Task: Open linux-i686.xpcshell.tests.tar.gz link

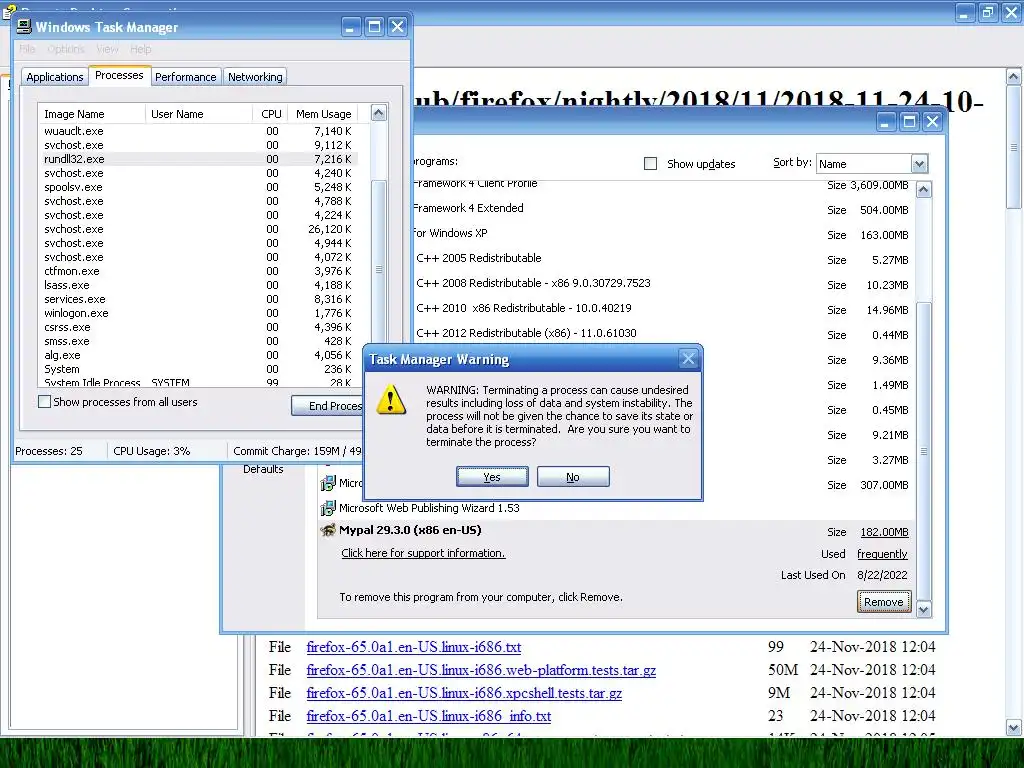Action: coord(464,693)
